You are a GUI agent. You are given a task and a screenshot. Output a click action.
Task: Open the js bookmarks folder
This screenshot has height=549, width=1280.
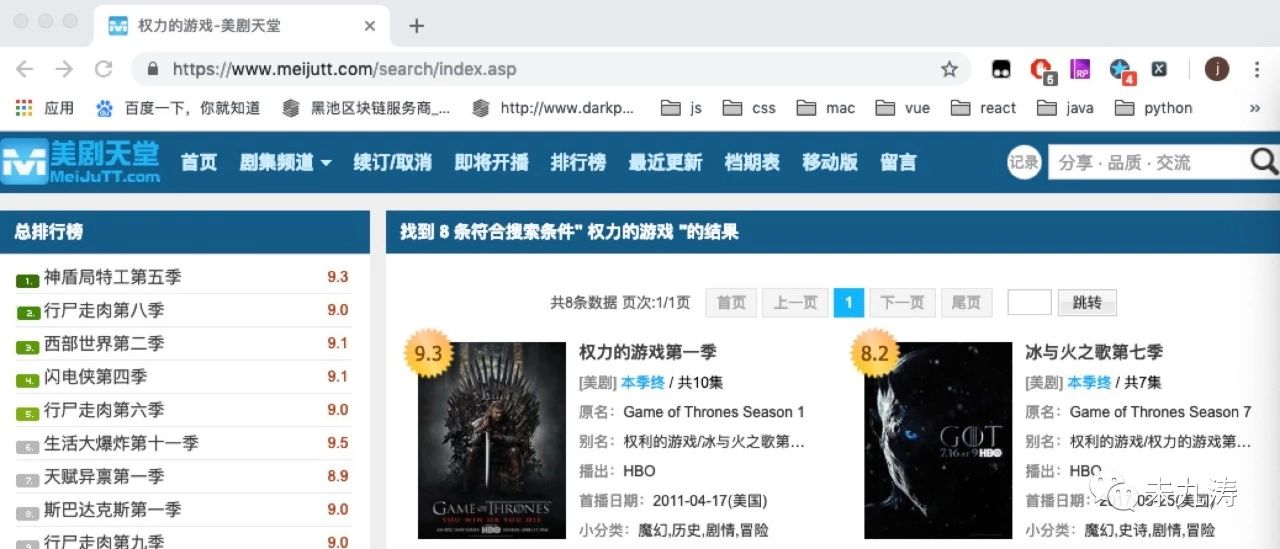pyautogui.click(x=682, y=108)
